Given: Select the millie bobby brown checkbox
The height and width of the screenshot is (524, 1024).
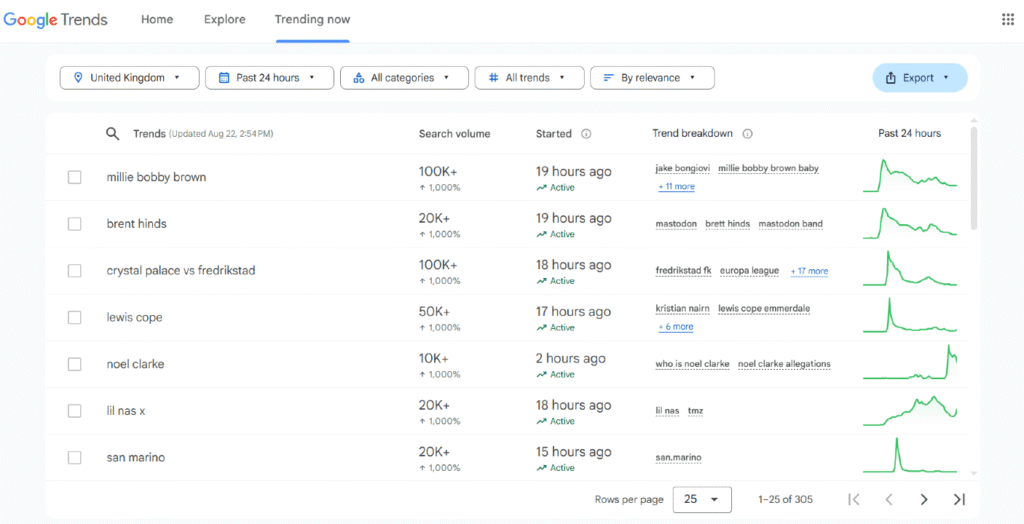Looking at the screenshot, I should coord(74,177).
